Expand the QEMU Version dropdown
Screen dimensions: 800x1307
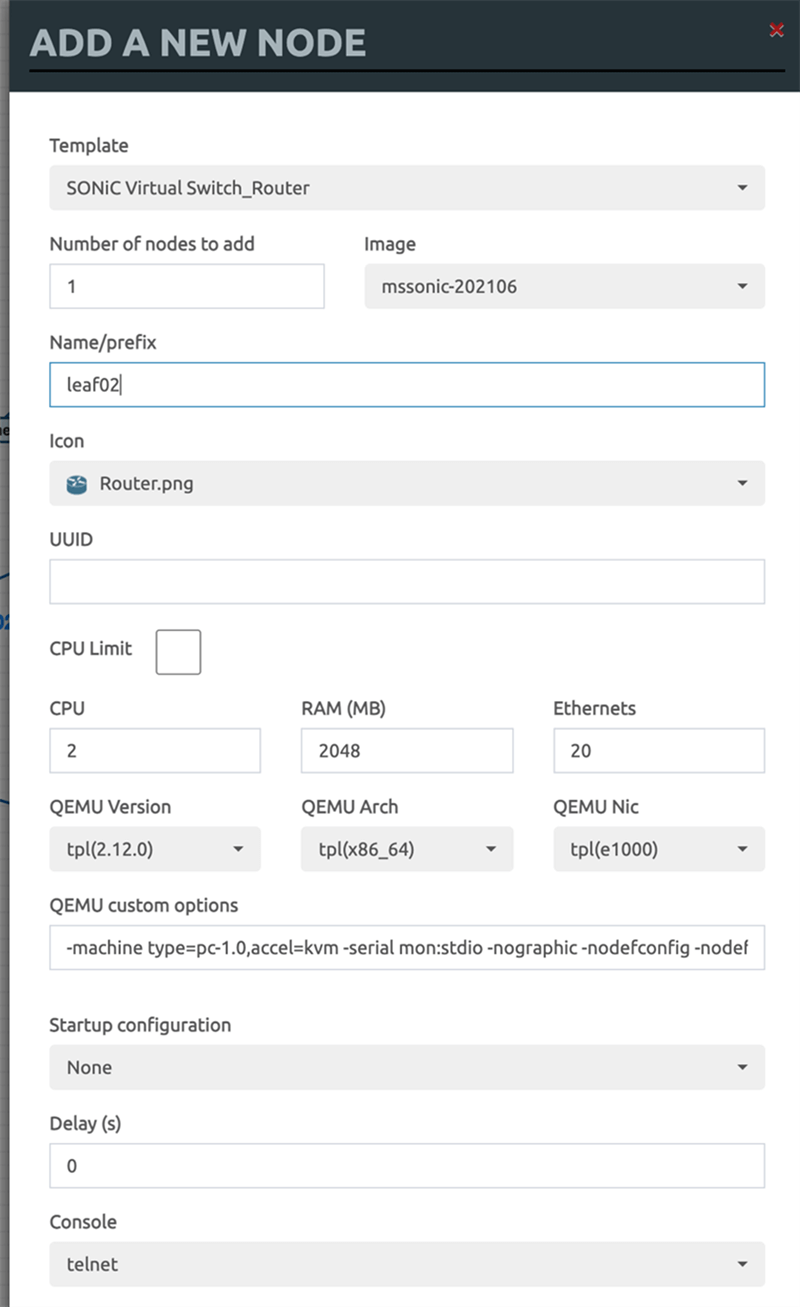click(x=155, y=850)
